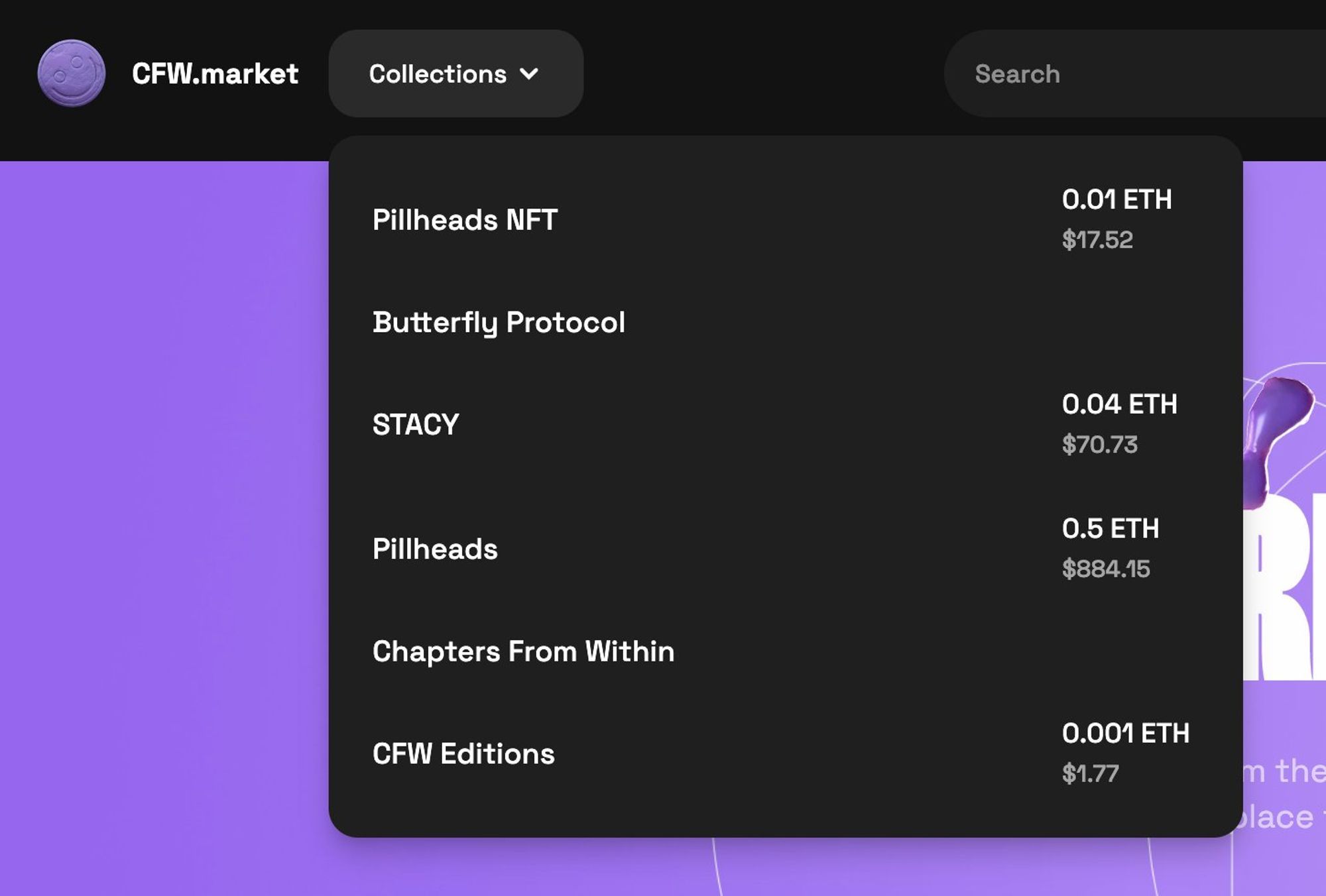Click the $884.15 USD value
1326x896 pixels.
click(1105, 569)
